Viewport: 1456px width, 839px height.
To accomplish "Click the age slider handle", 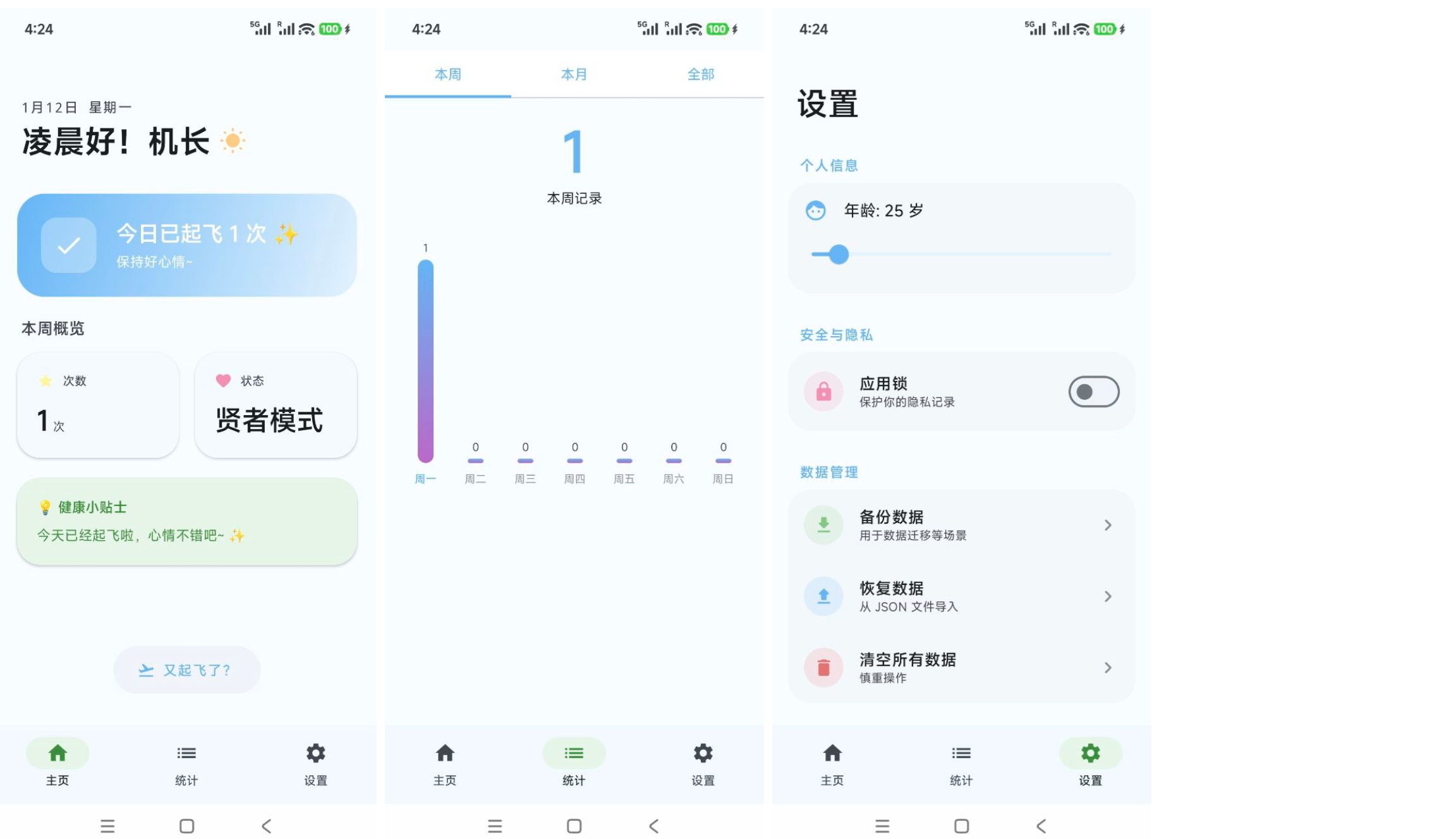I will [x=839, y=255].
